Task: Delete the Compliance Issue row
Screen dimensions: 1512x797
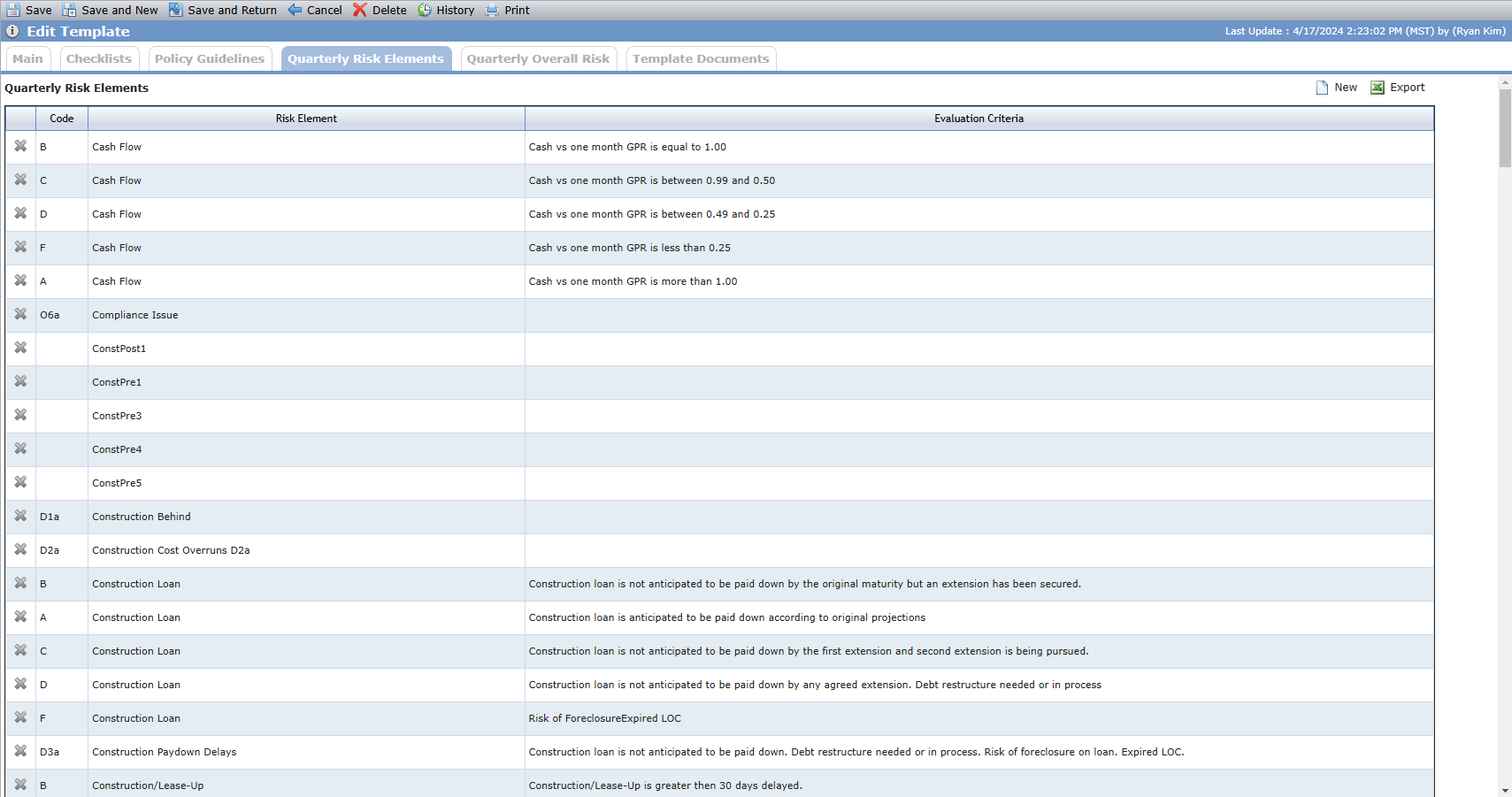Action: (20, 314)
